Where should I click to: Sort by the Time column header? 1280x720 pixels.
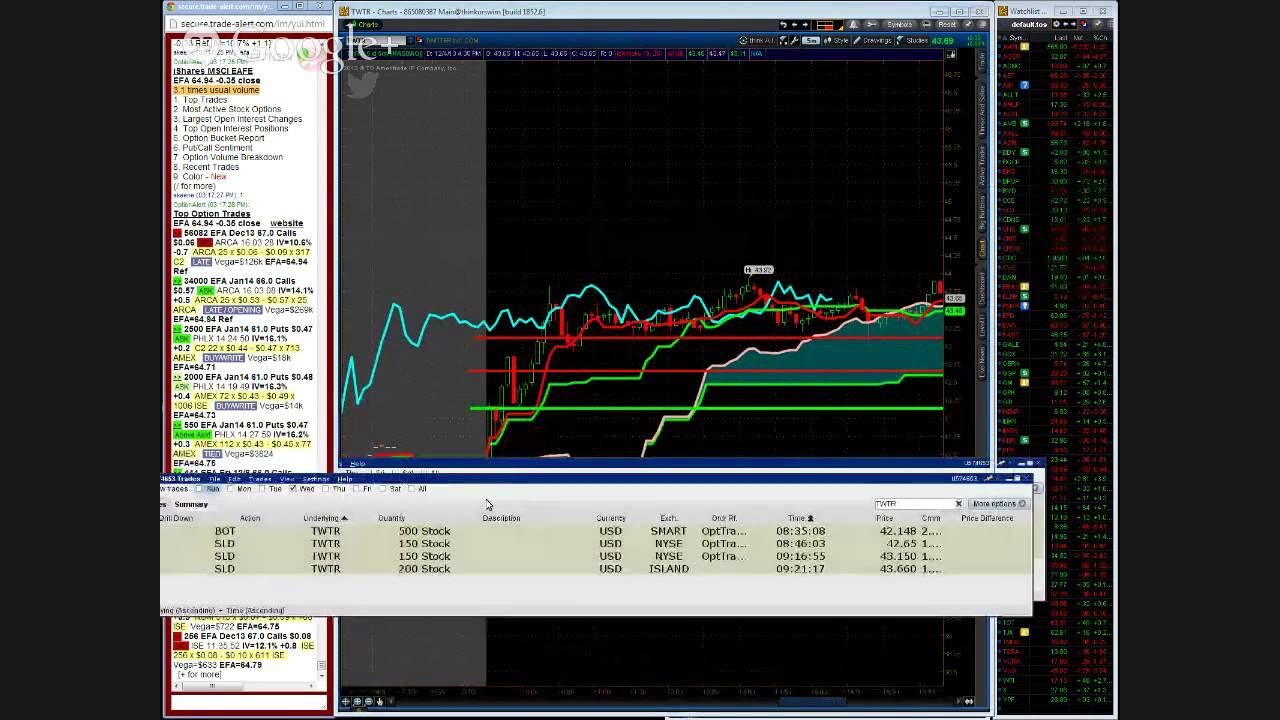click(x=800, y=518)
